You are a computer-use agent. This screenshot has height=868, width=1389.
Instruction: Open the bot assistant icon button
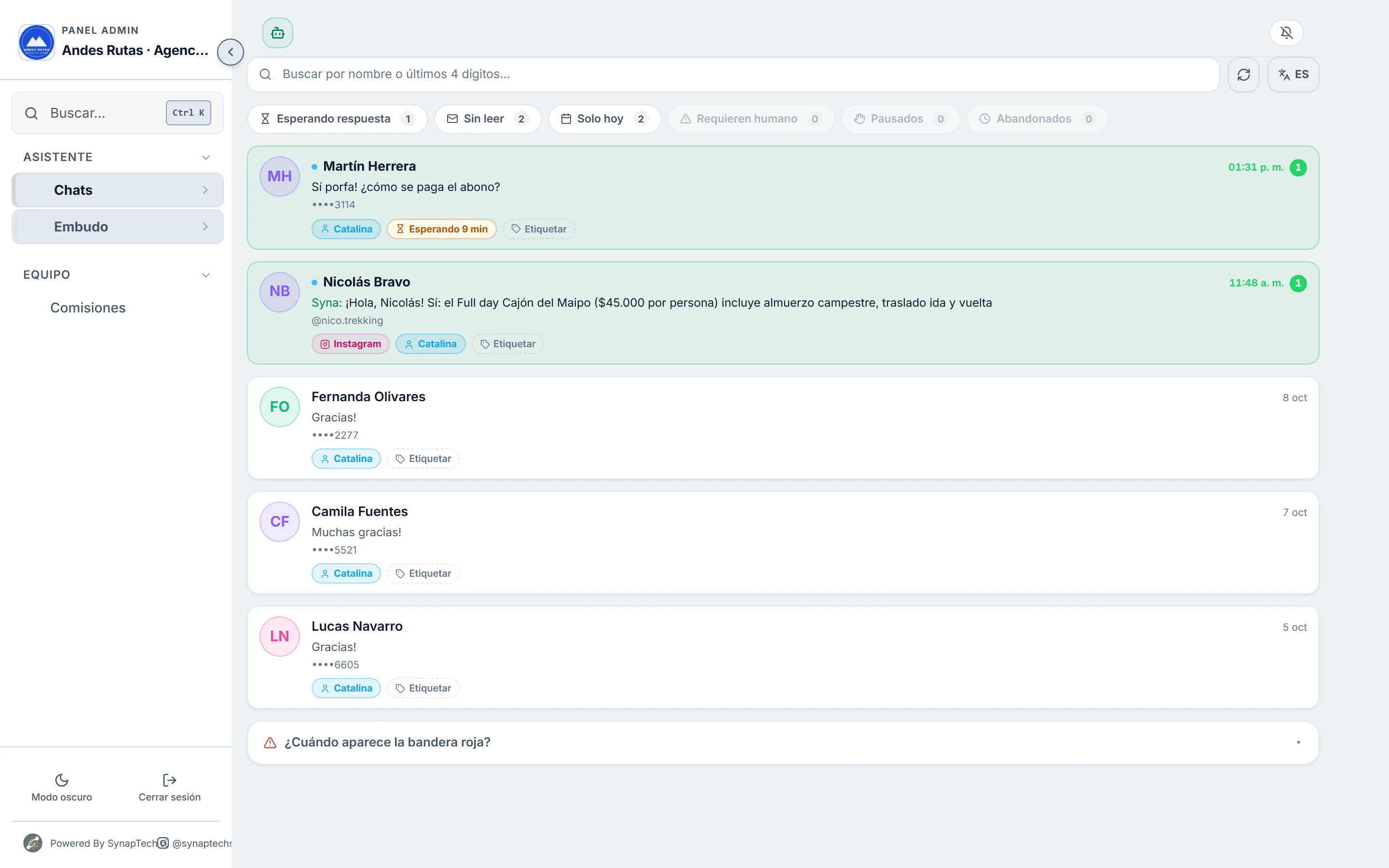[x=278, y=33]
